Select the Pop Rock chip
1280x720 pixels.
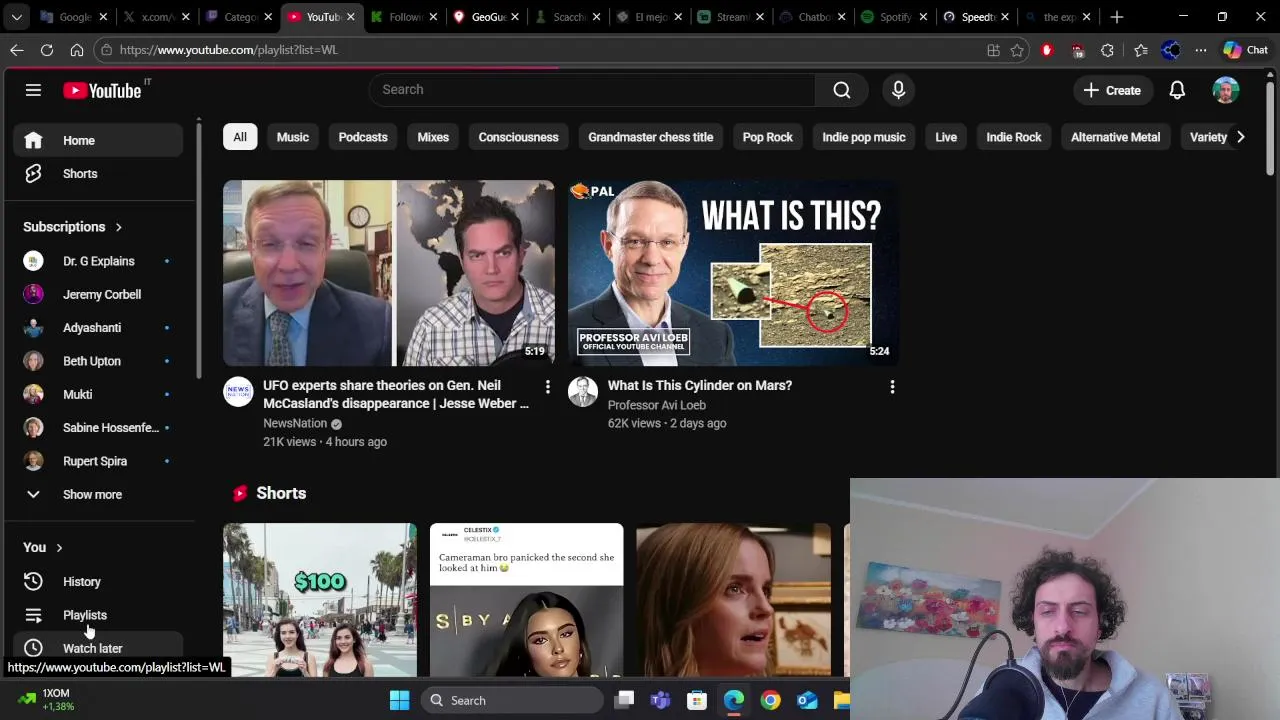click(x=768, y=137)
